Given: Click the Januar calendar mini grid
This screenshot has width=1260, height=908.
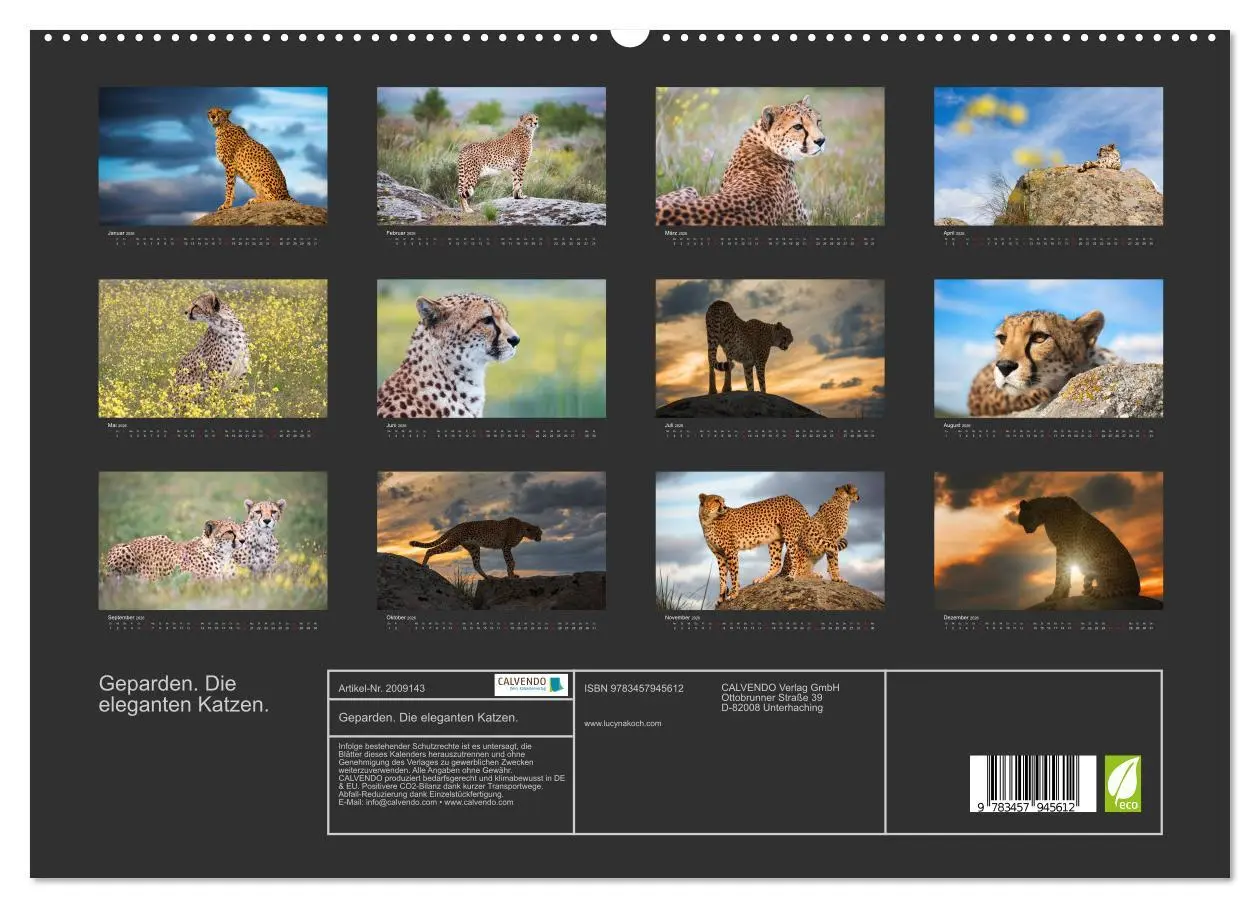Looking at the screenshot, I should [214, 240].
